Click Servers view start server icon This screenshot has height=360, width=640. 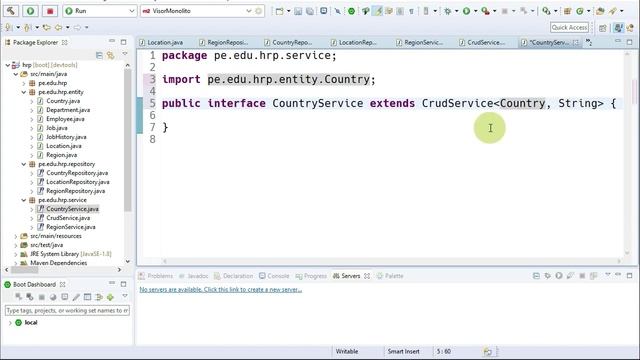click(559, 276)
